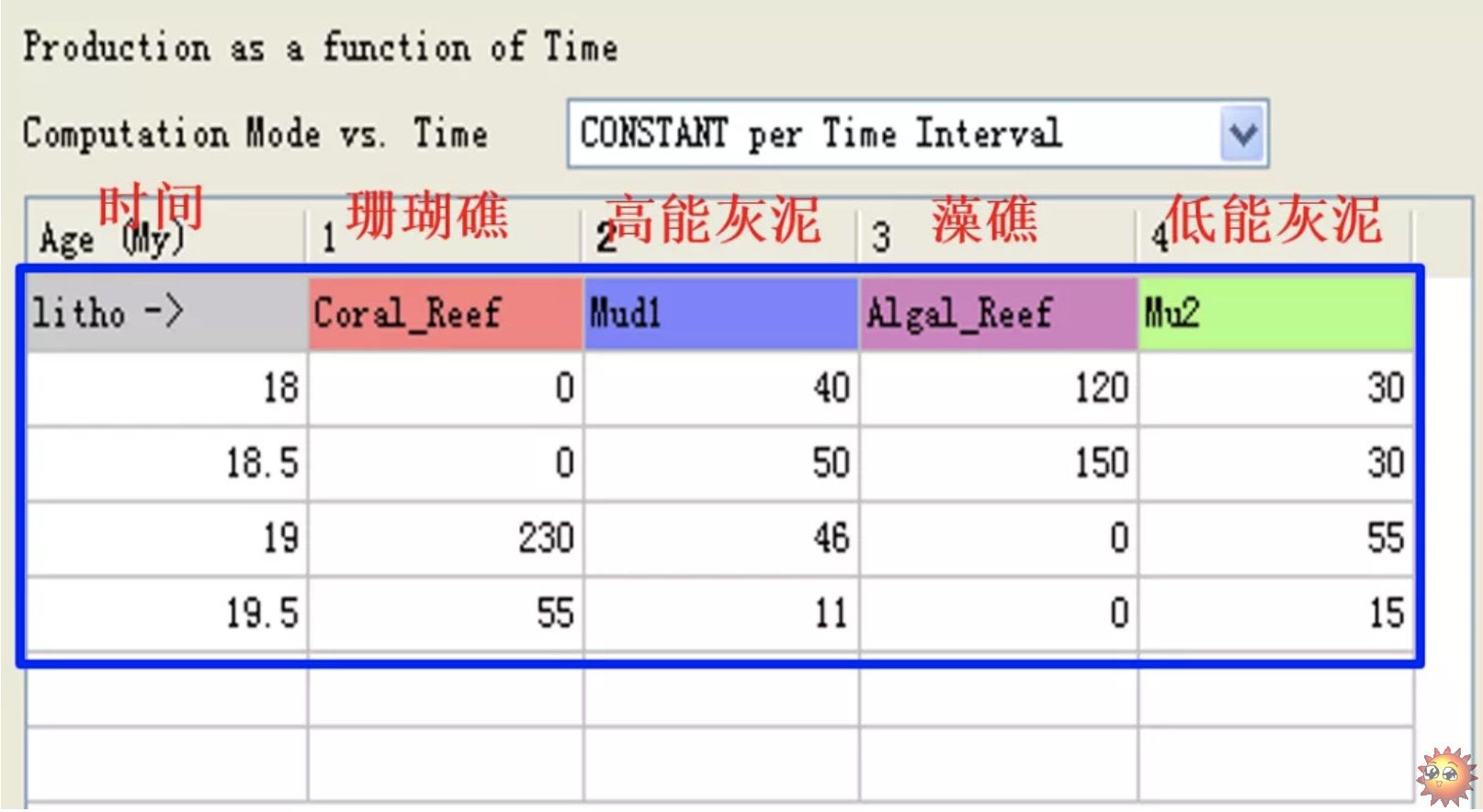1483x812 pixels.
Task: Click the CONSTANT per Time Interval combo box
Action: pos(918,134)
